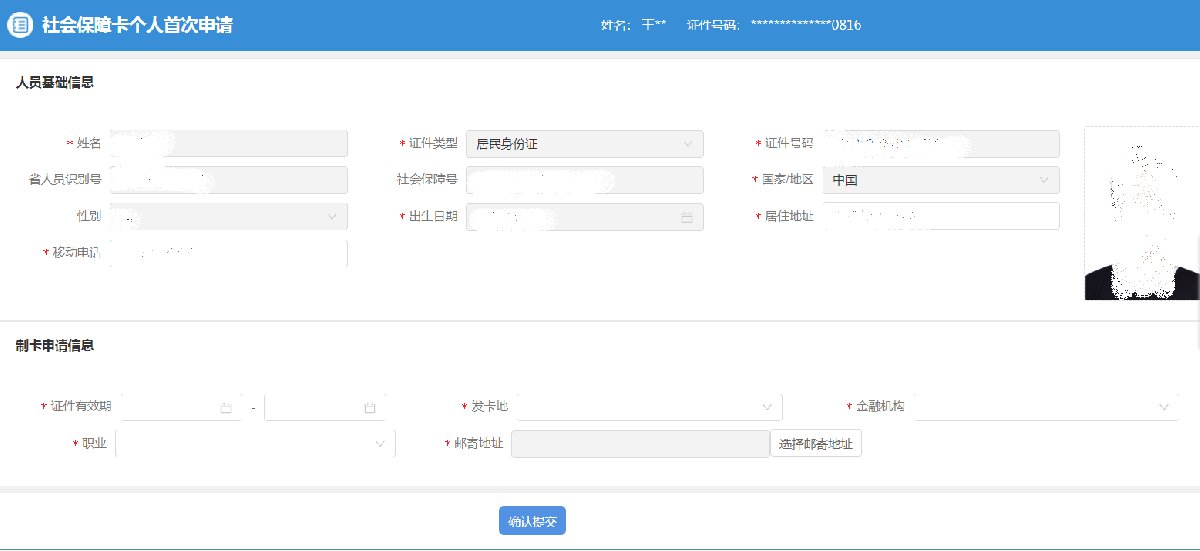Open calendar for certificate validity start date

[x=225, y=408]
